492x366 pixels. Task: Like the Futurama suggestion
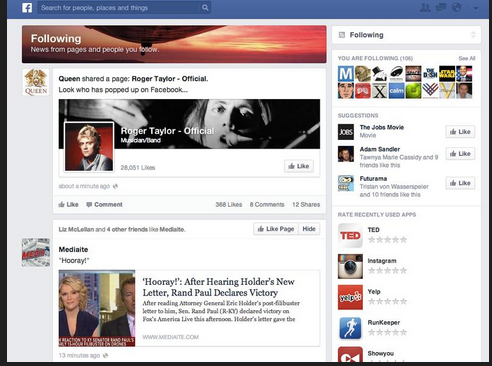pyautogui.click(x=460, y=183)
